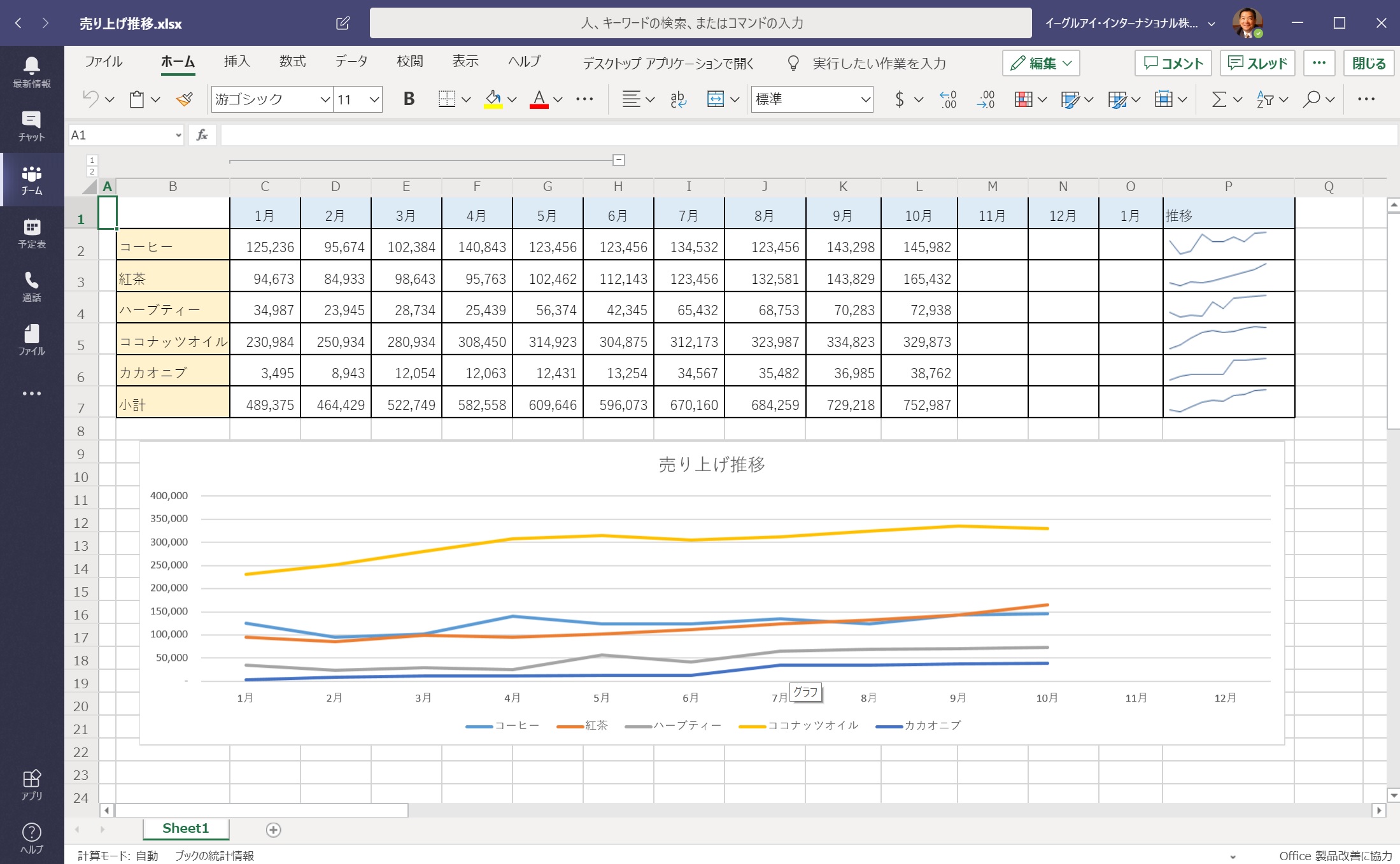The image size is (1400, 864).
Task: Open the Help (ヘルプ) sidebar icon
Action: tap(32, 838)
